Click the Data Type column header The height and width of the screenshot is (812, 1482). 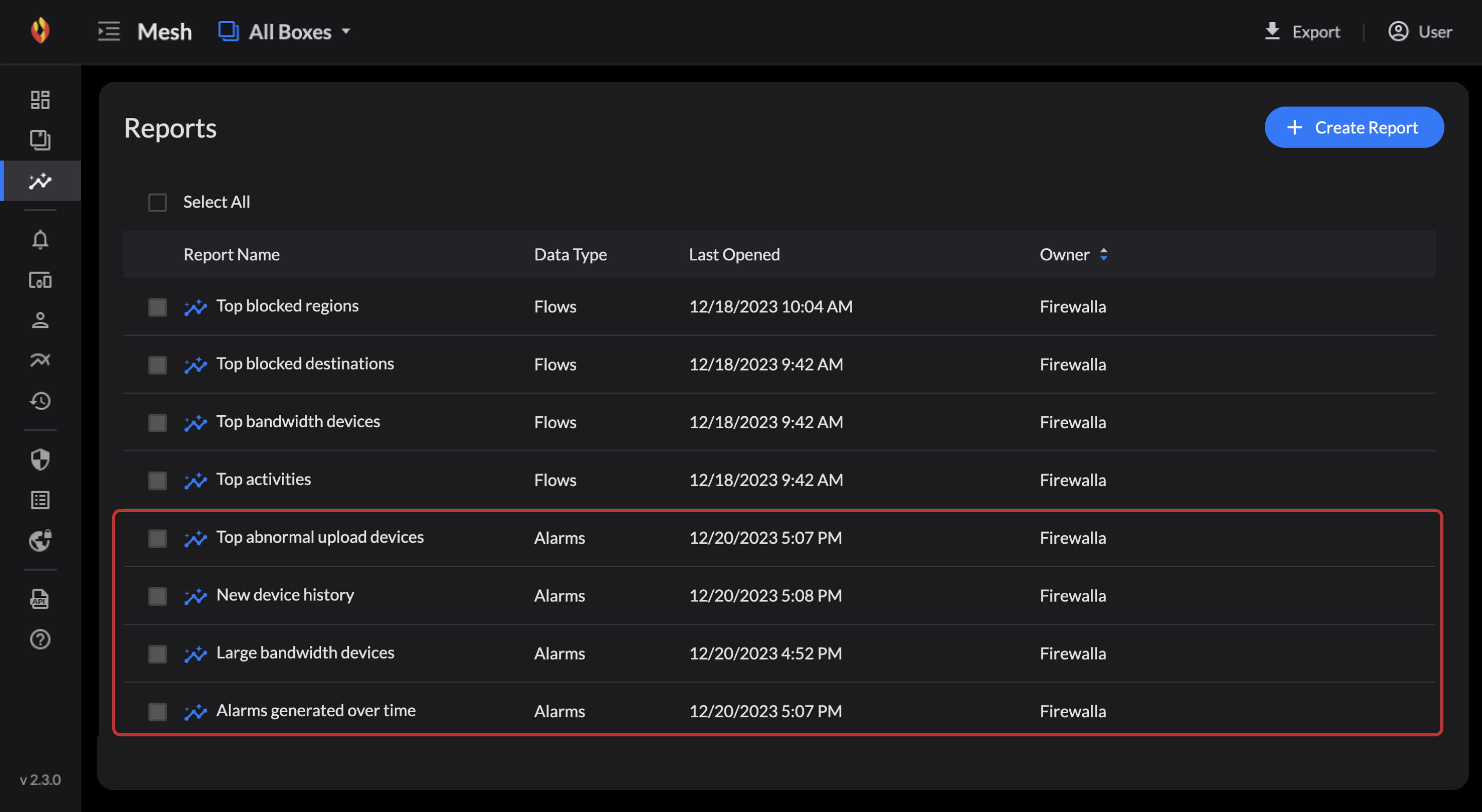click(570, 254)
